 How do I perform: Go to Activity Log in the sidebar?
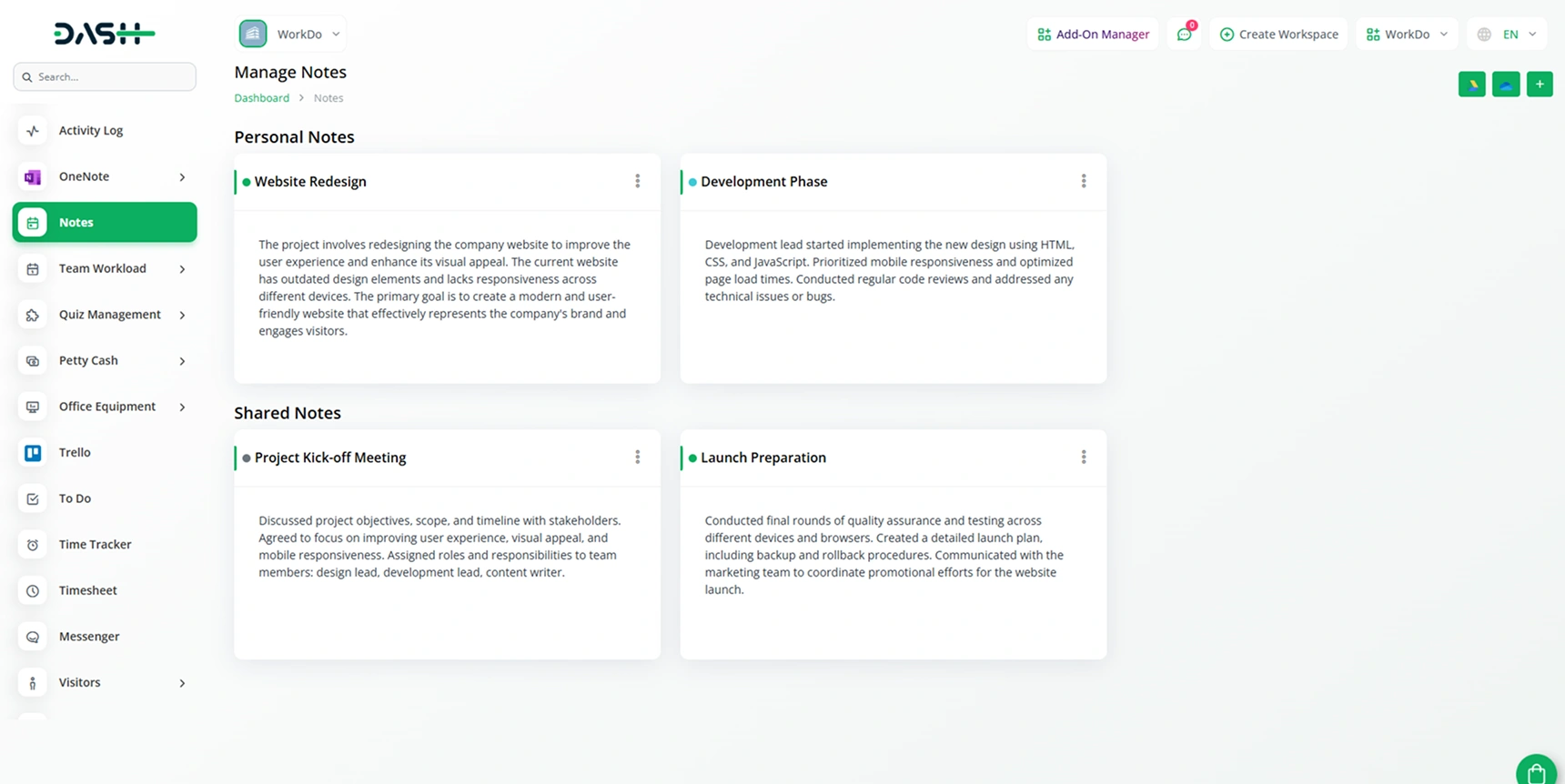pos(91,131)
